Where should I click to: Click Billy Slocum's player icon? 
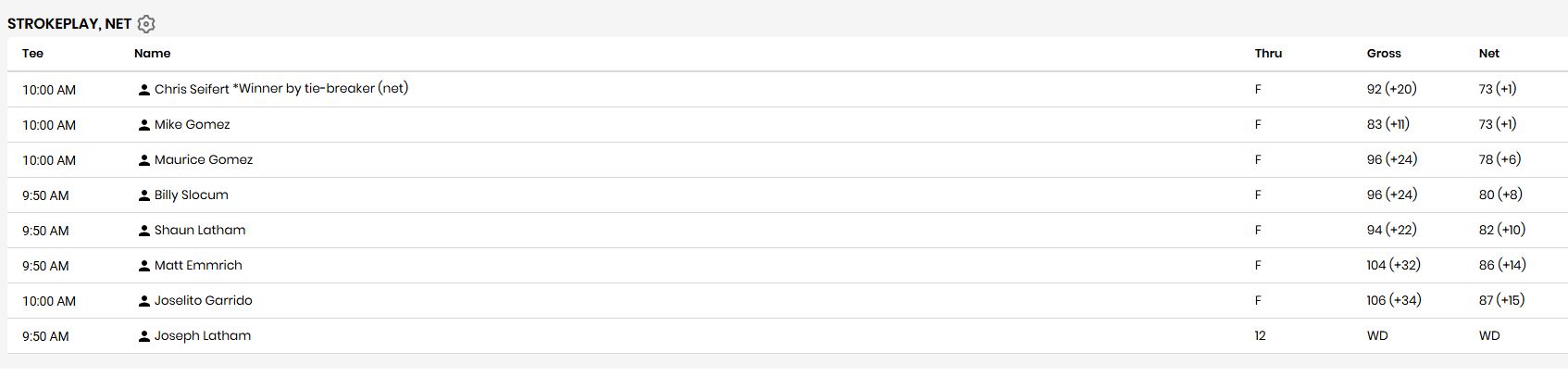click(x=144, y=195)
